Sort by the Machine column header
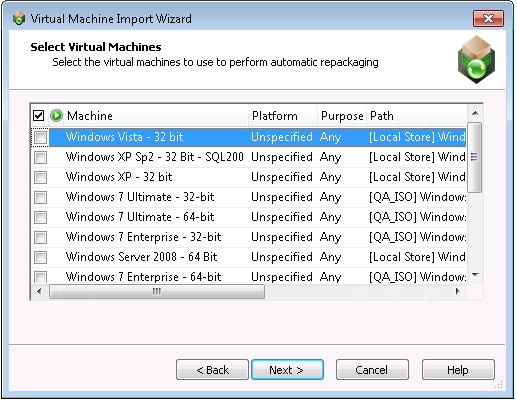Screen dimensions: 517x401 coord(157,116)
